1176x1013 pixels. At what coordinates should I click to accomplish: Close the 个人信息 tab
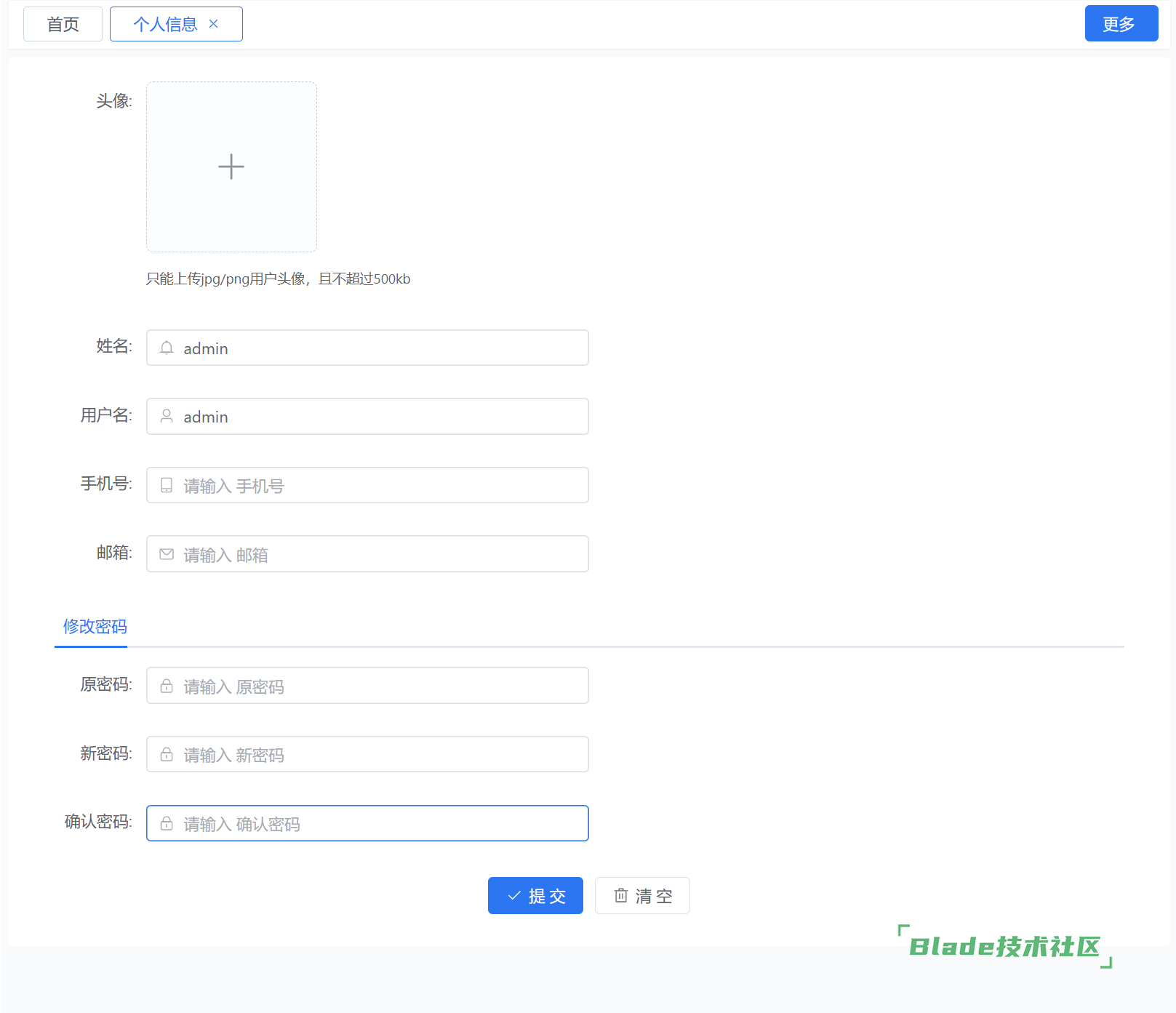(214, 24)
